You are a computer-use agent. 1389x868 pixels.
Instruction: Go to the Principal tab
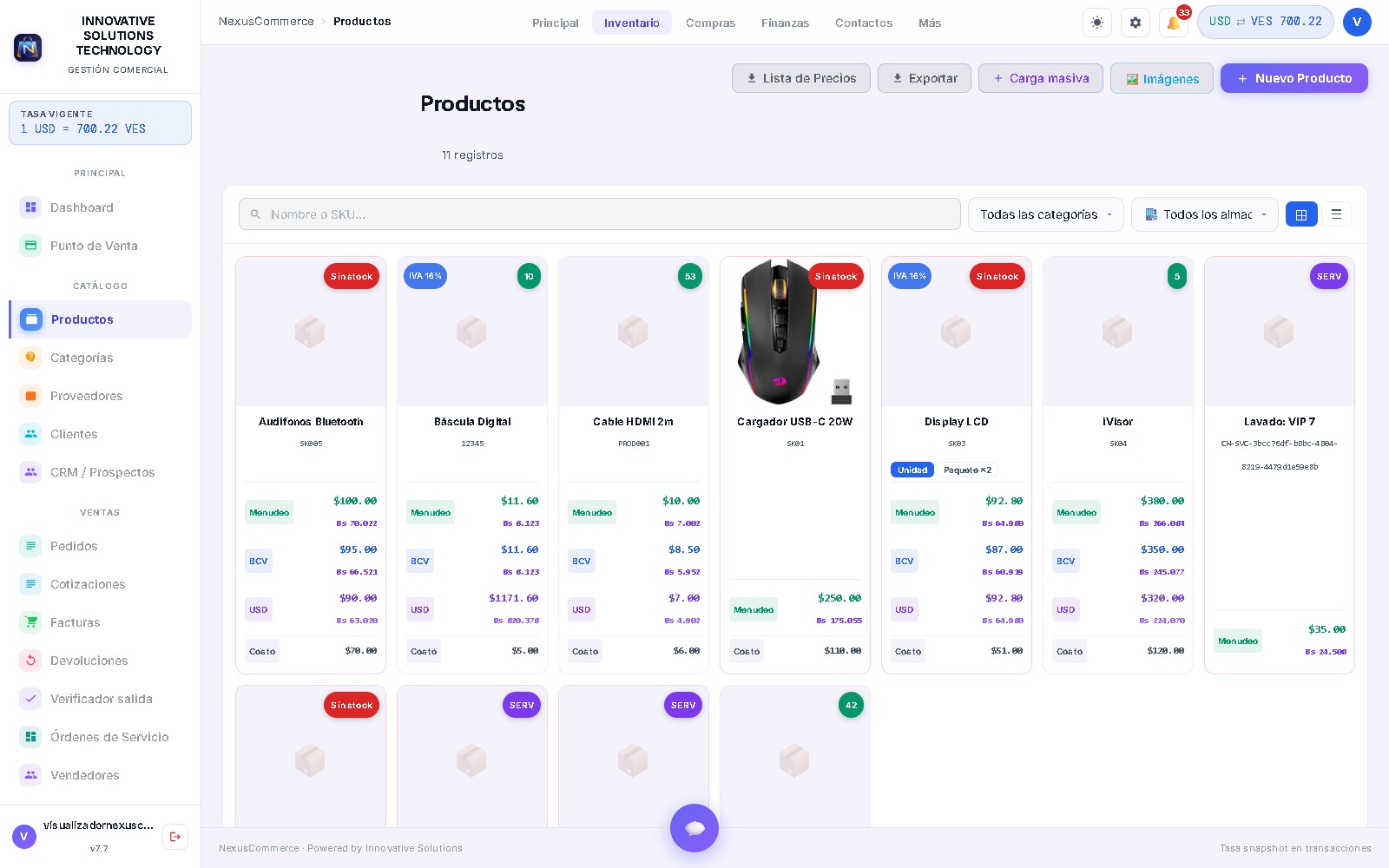(556, 23)
